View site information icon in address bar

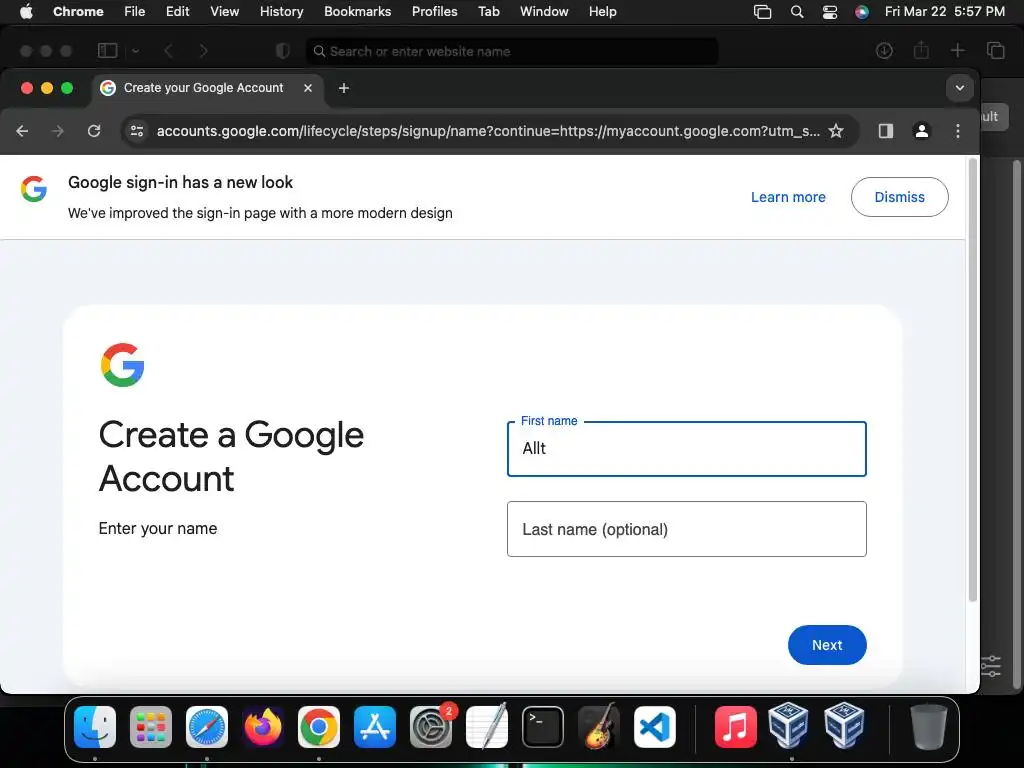136,131
